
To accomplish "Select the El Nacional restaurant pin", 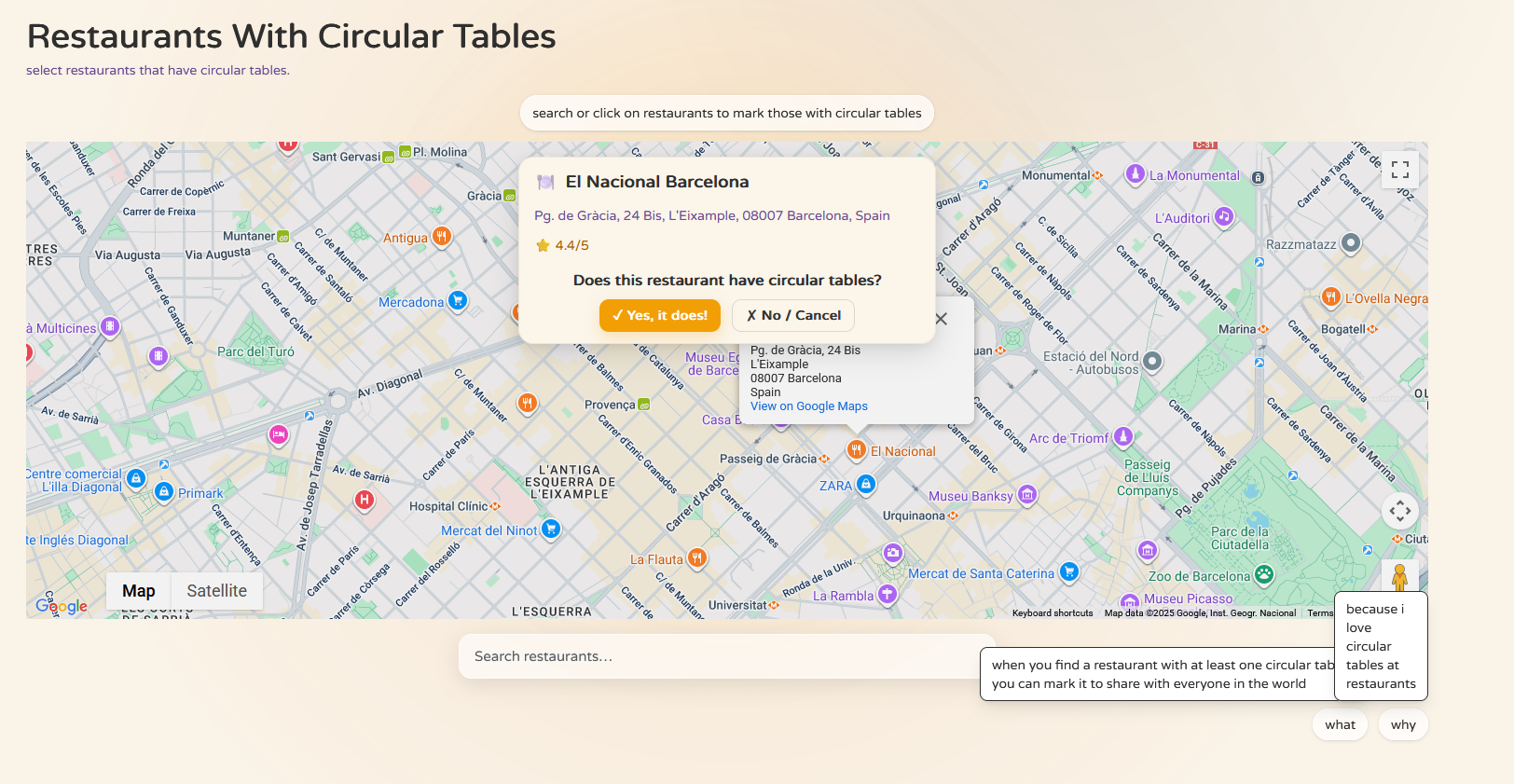I will (857, 449).
